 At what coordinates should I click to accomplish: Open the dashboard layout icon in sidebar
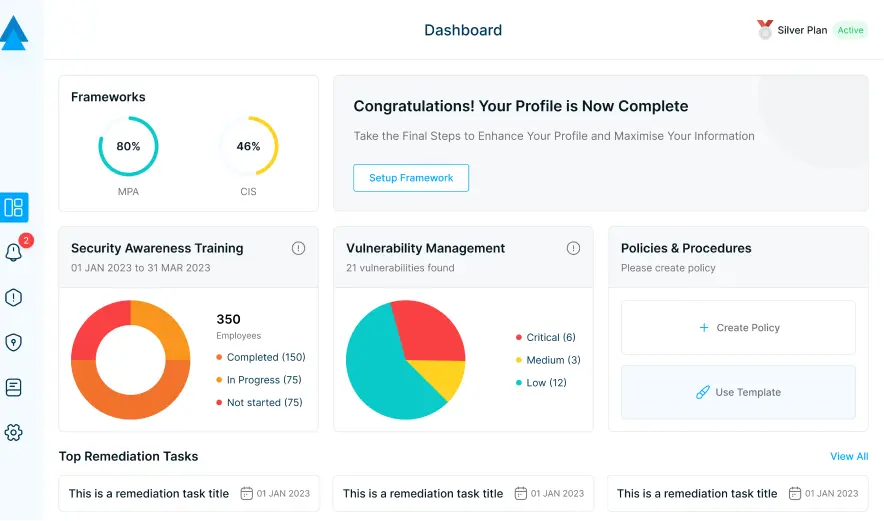tap(14, 208)
